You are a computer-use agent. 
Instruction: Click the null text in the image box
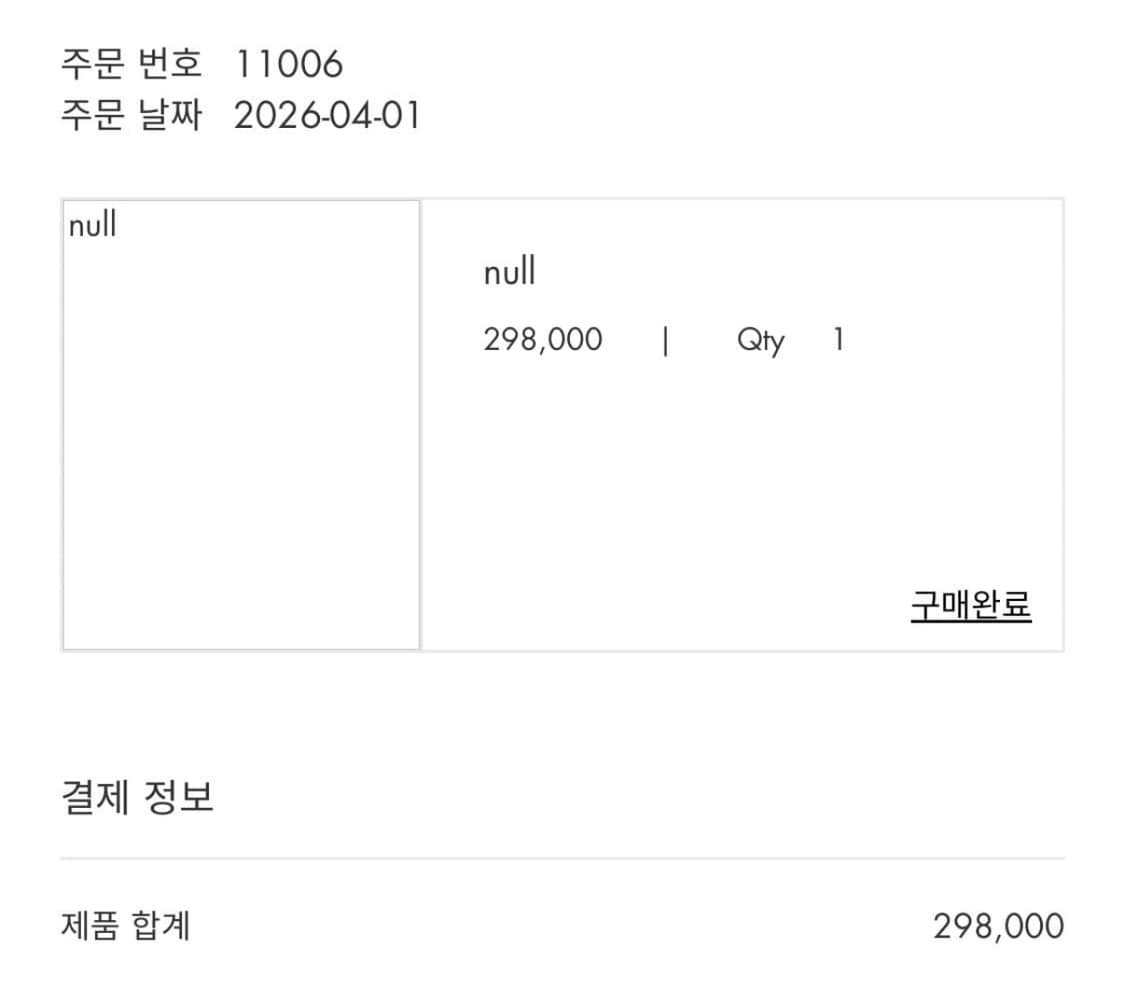(x=91, y=225)
